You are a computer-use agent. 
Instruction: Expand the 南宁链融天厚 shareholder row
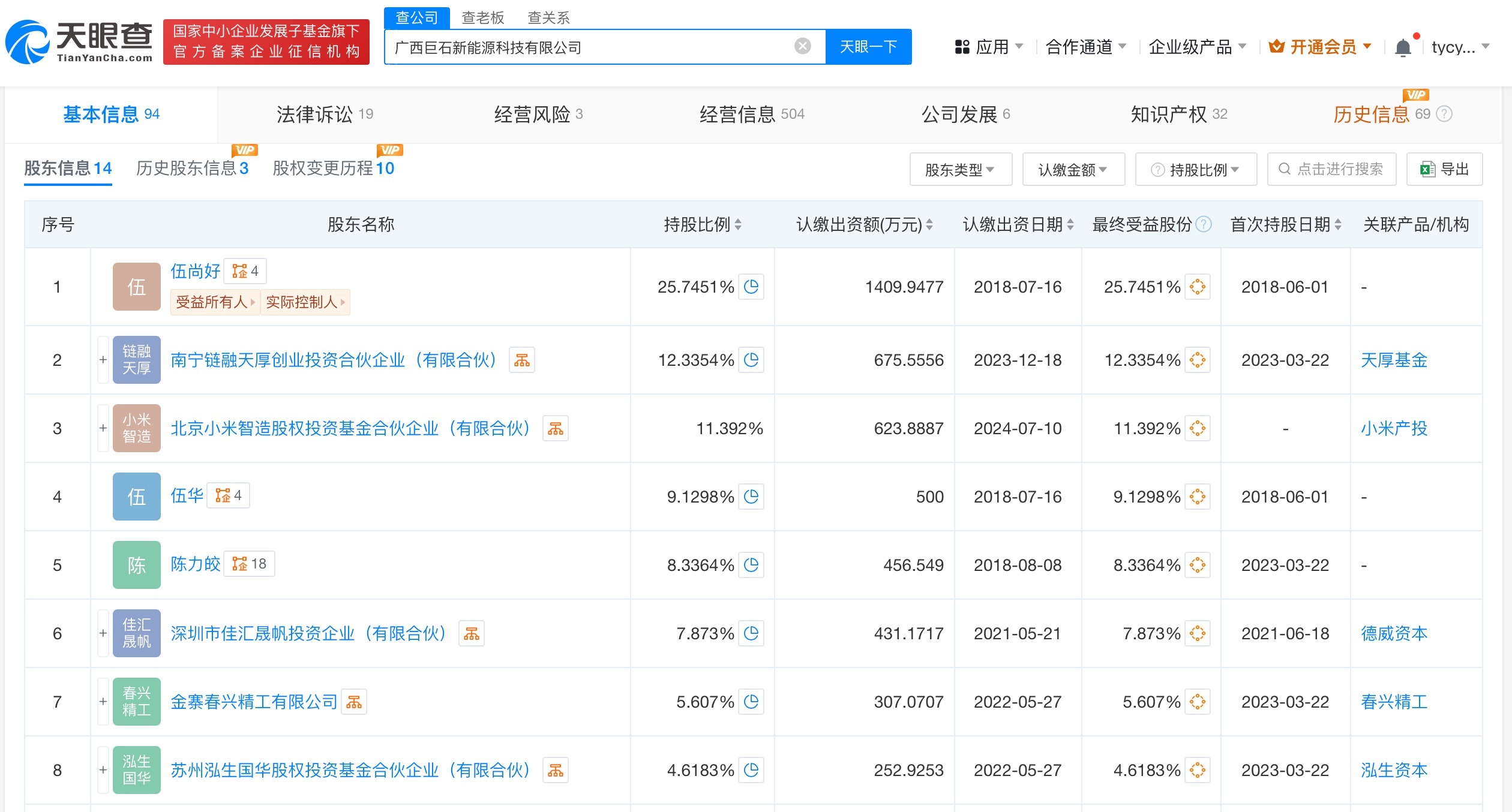pos(102,360)
